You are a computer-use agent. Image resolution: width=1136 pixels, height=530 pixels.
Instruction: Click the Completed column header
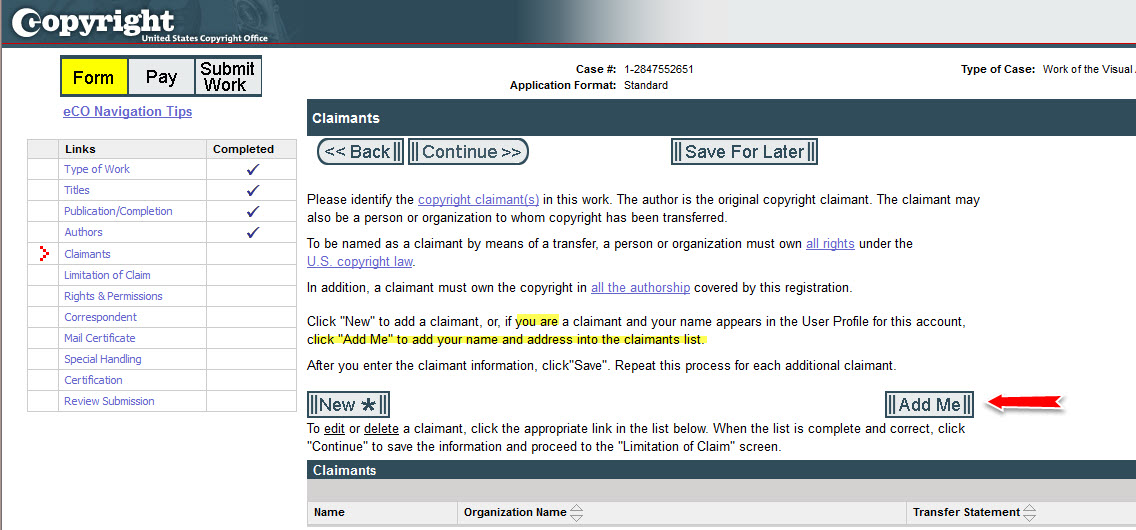(x=243, y=149)
